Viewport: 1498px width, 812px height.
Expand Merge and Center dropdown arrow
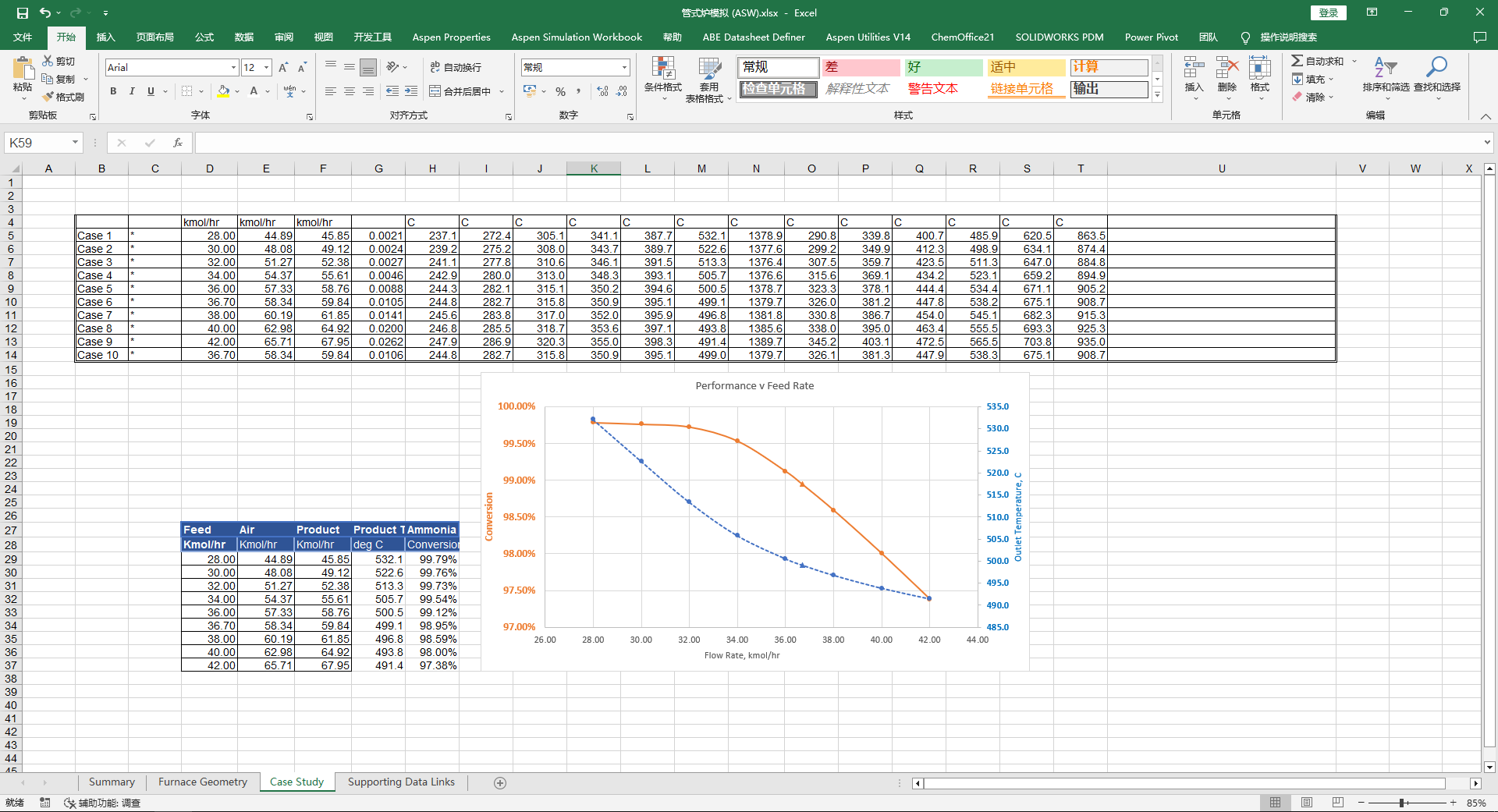point(502,91)
